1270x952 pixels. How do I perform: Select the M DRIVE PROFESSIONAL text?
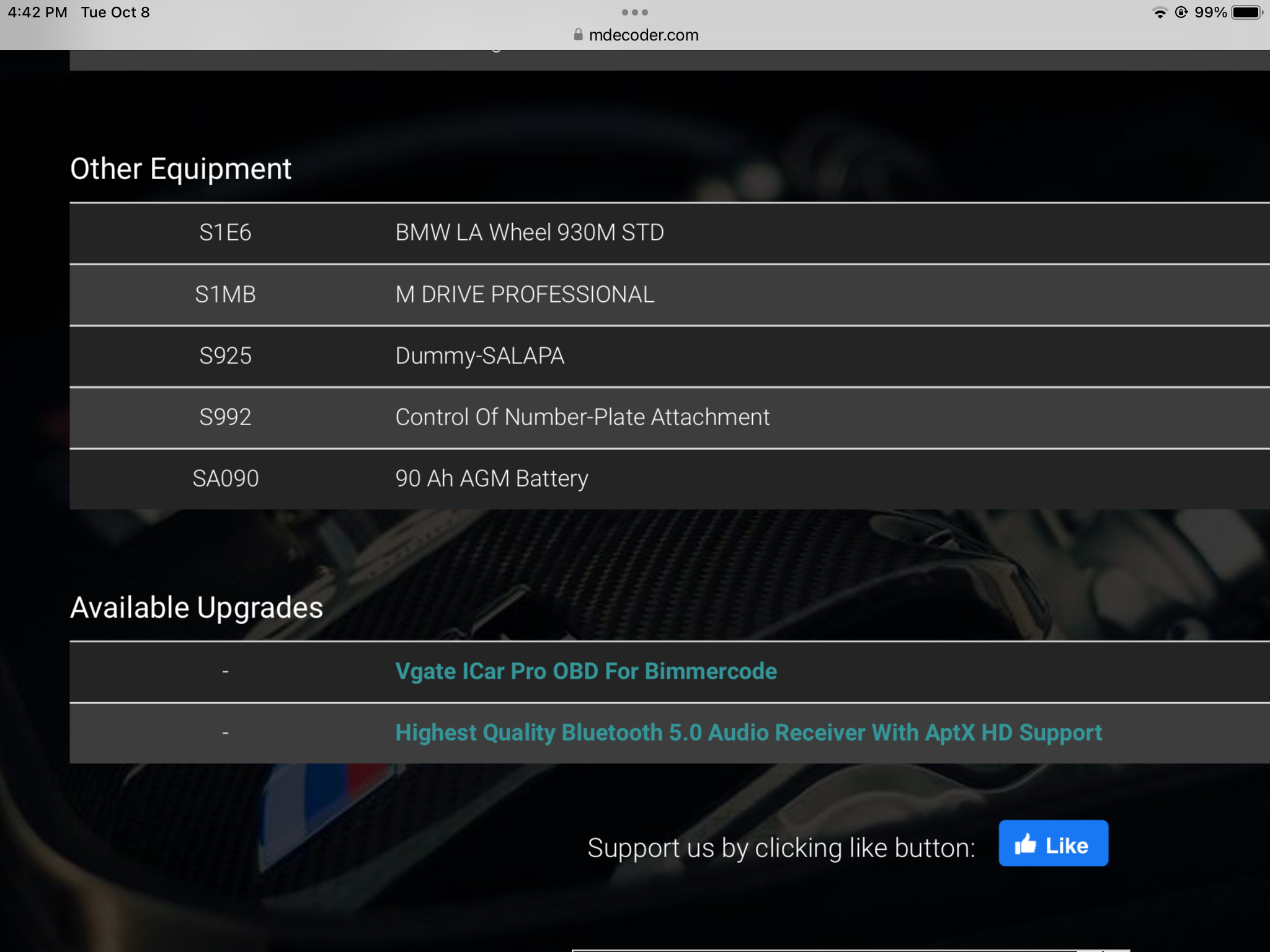click(525, 294)
